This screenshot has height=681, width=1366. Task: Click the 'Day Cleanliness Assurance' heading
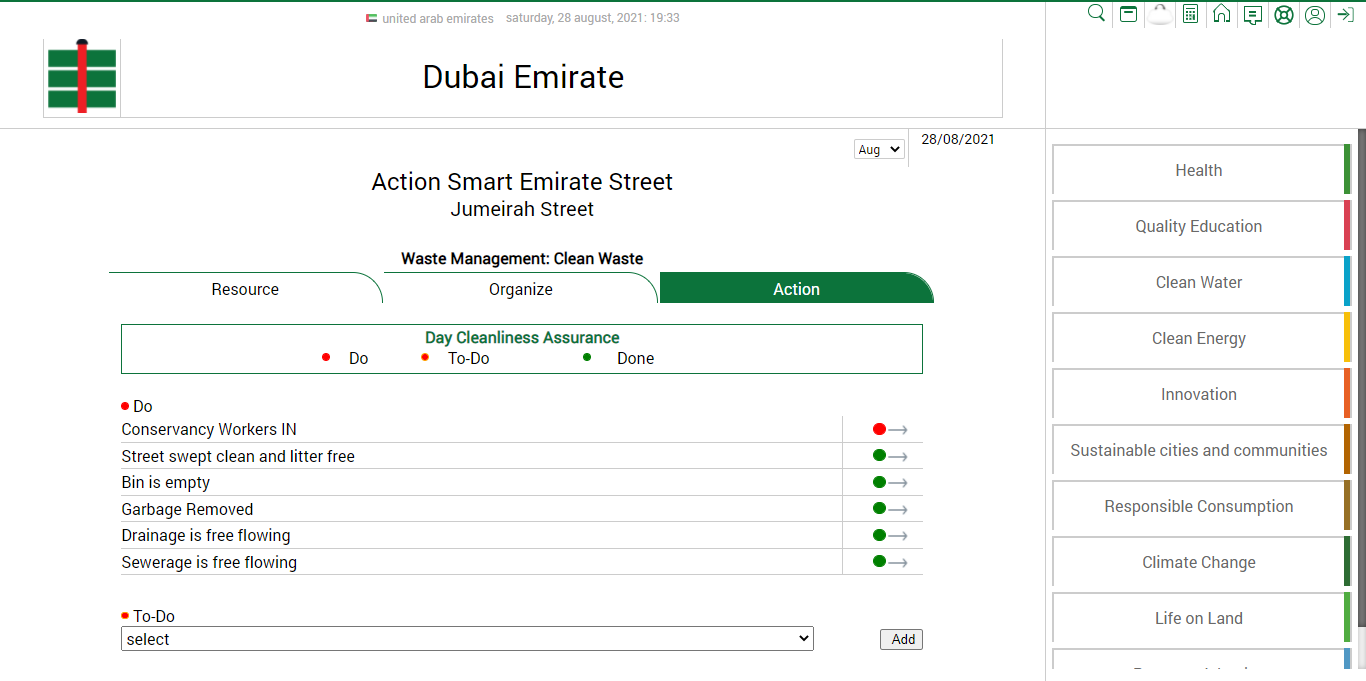(x=522, y=338)
